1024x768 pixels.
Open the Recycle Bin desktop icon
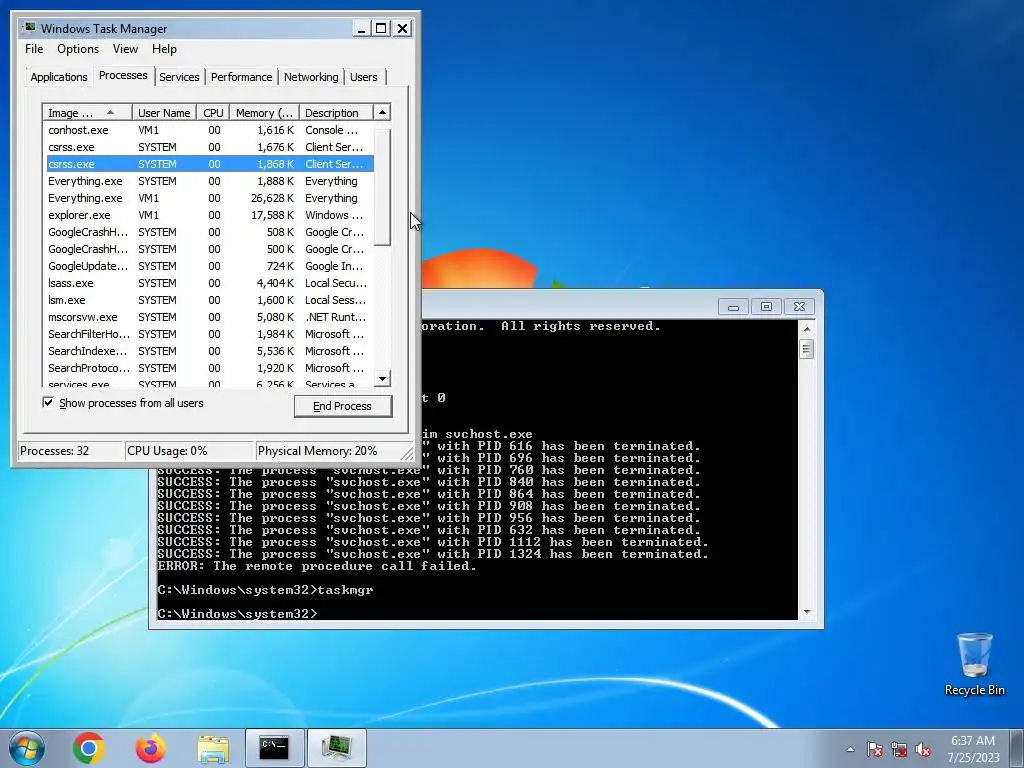click(x=974, y=664)
